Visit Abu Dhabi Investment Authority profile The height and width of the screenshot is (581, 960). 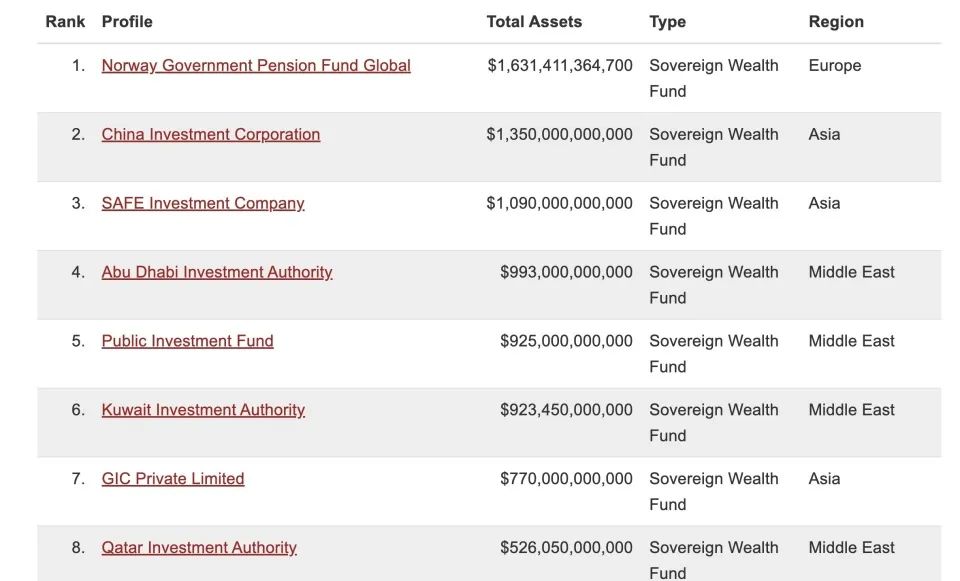tap(217, 273)
